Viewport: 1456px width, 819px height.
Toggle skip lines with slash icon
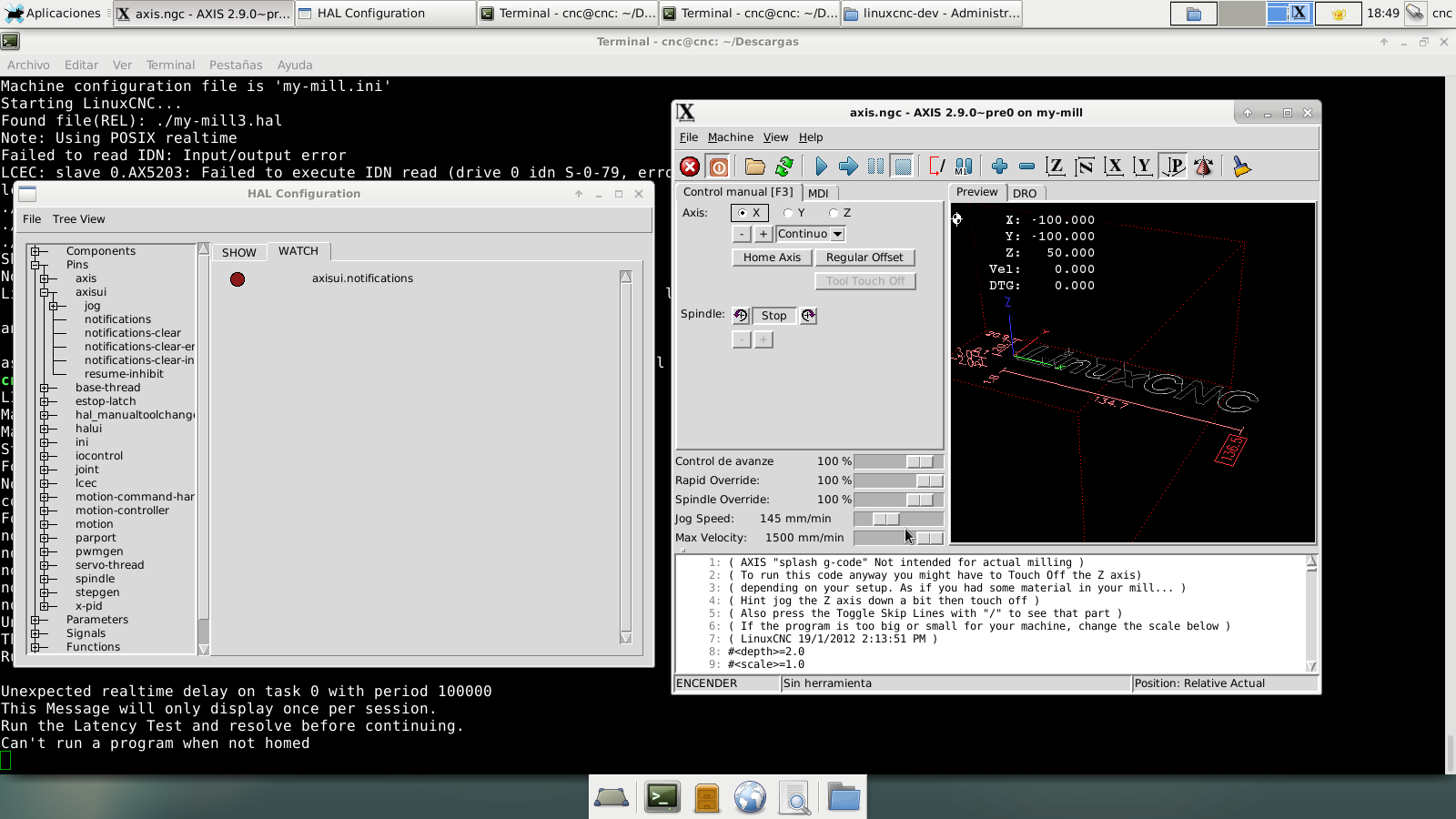pos(936,167)
